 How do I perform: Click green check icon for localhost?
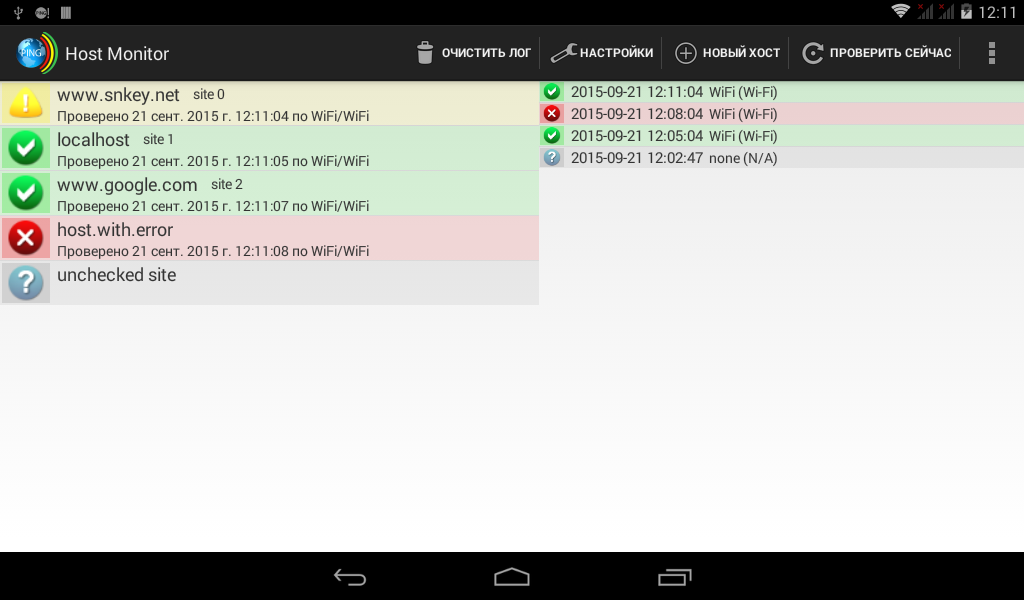click(26, 148)
